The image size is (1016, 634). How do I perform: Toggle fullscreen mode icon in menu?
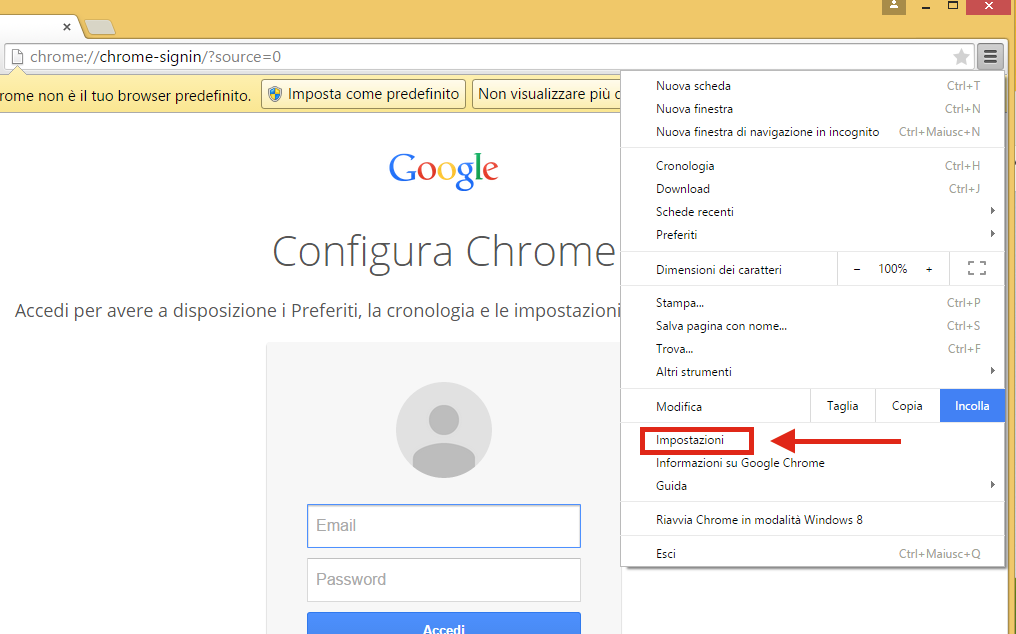coord(976,268)
